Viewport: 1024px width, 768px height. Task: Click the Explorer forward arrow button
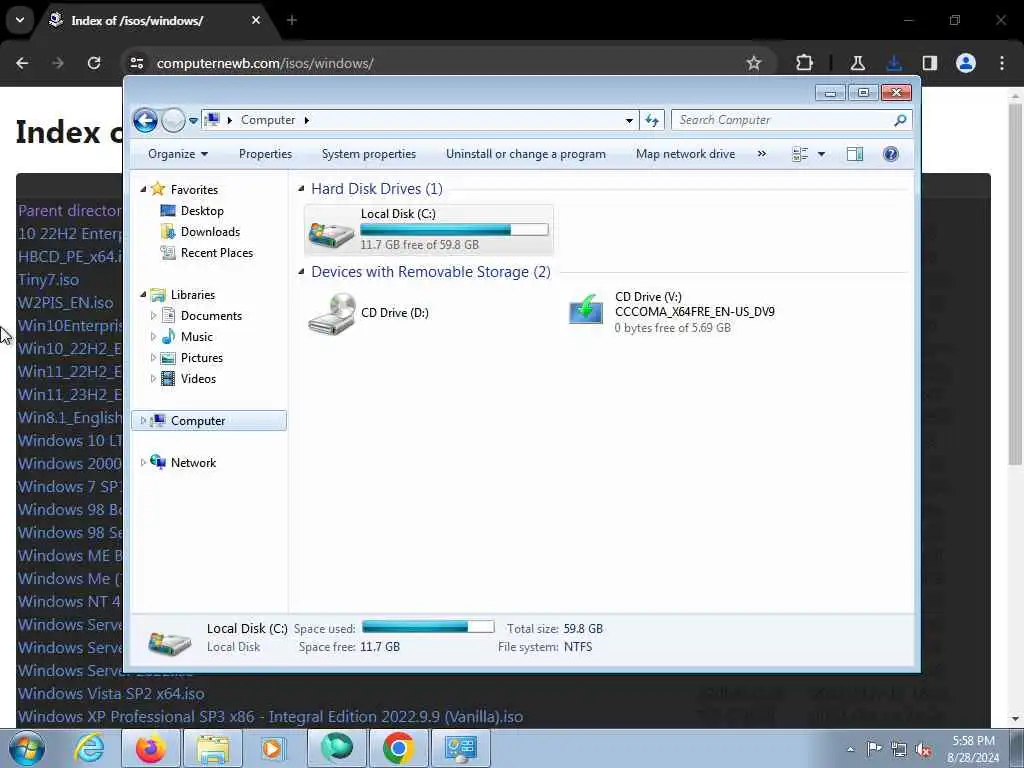pyautogui.click(x=173, y=120)
